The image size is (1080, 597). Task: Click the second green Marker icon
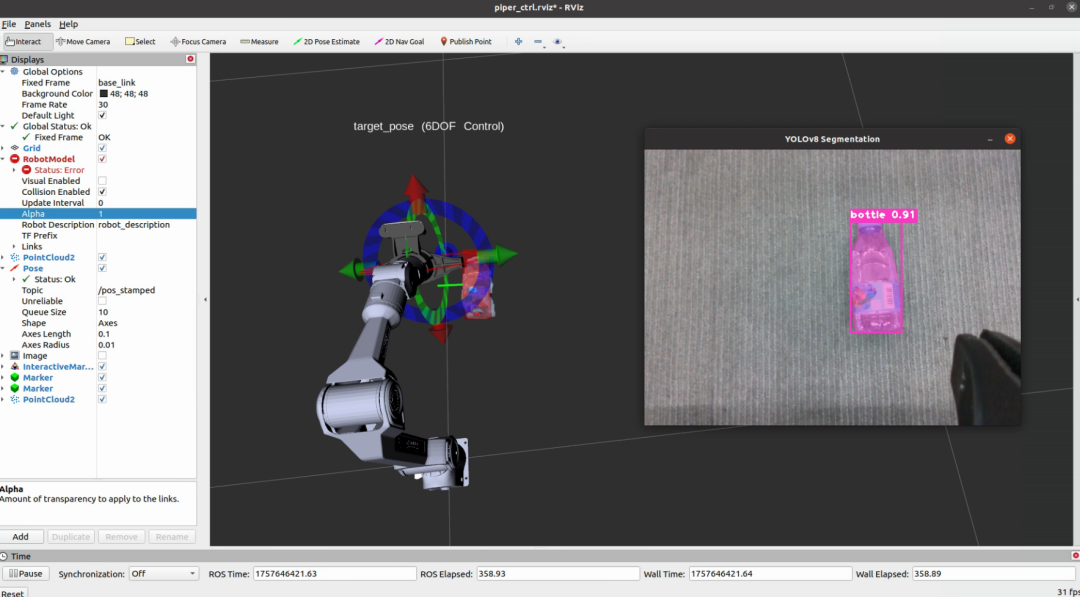pos(14,389)
